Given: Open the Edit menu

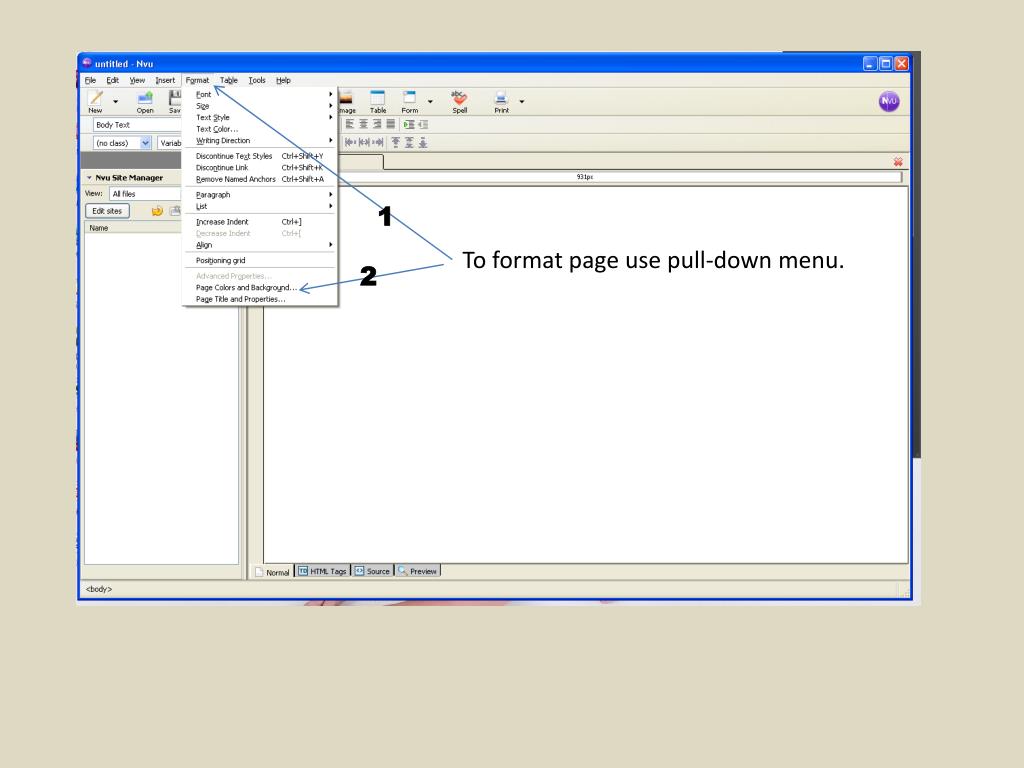Looking at the screenshot, I should 112,80.
